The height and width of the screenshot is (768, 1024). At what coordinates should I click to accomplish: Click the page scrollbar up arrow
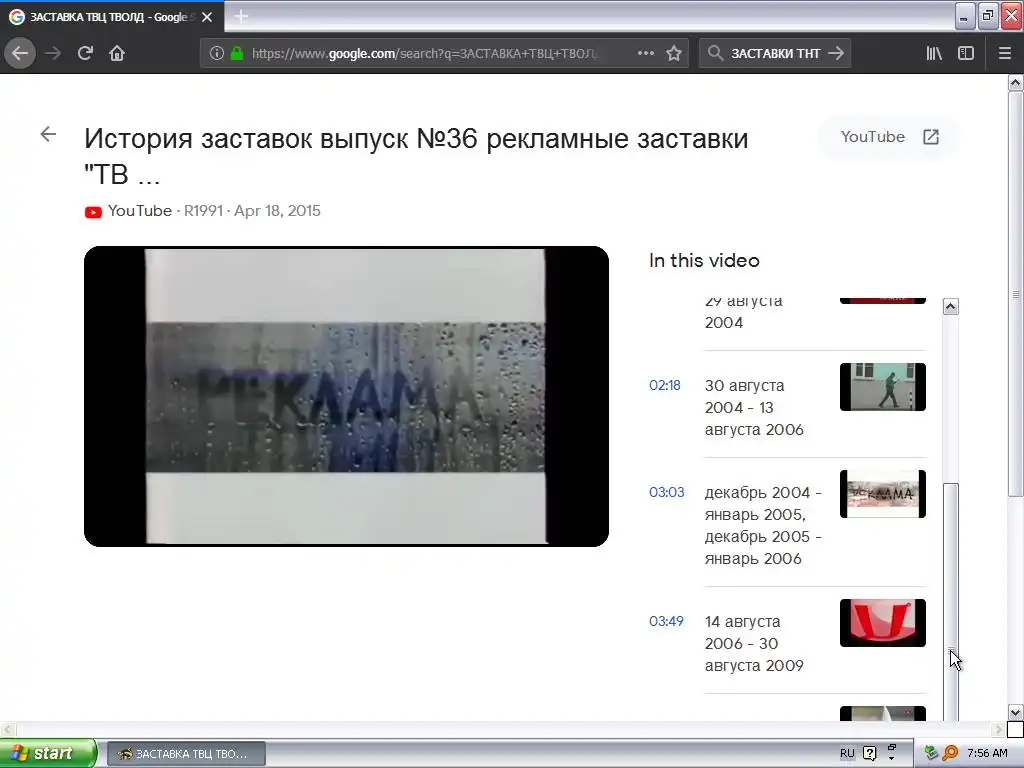point(1015,82)
